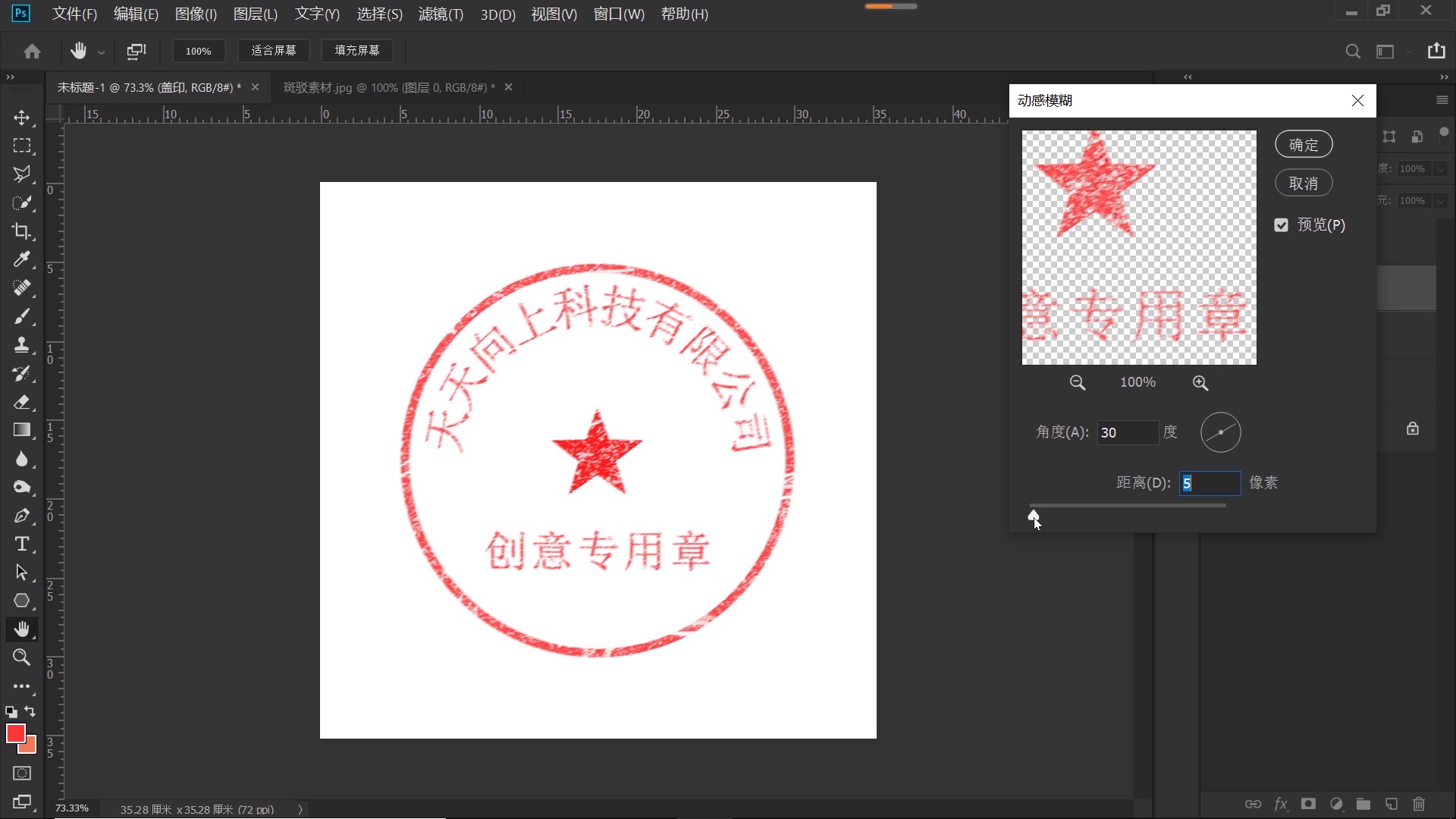This screenshot has width=1456, height=819.
Task: Choose the Eraser tool
Action: [21, 402]
